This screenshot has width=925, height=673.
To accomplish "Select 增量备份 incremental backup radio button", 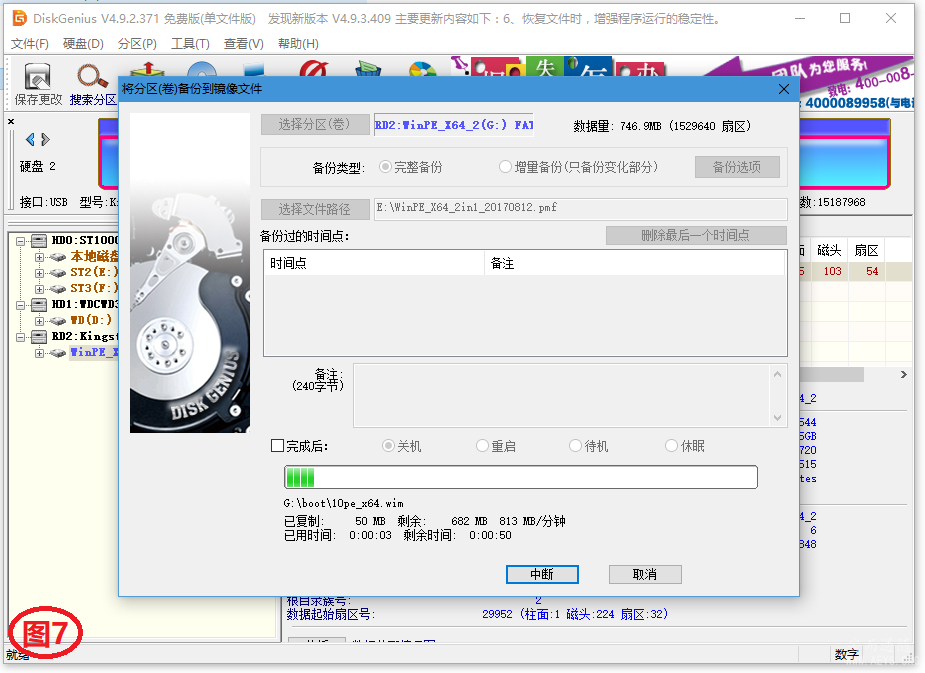I will [x=505, y=167].
